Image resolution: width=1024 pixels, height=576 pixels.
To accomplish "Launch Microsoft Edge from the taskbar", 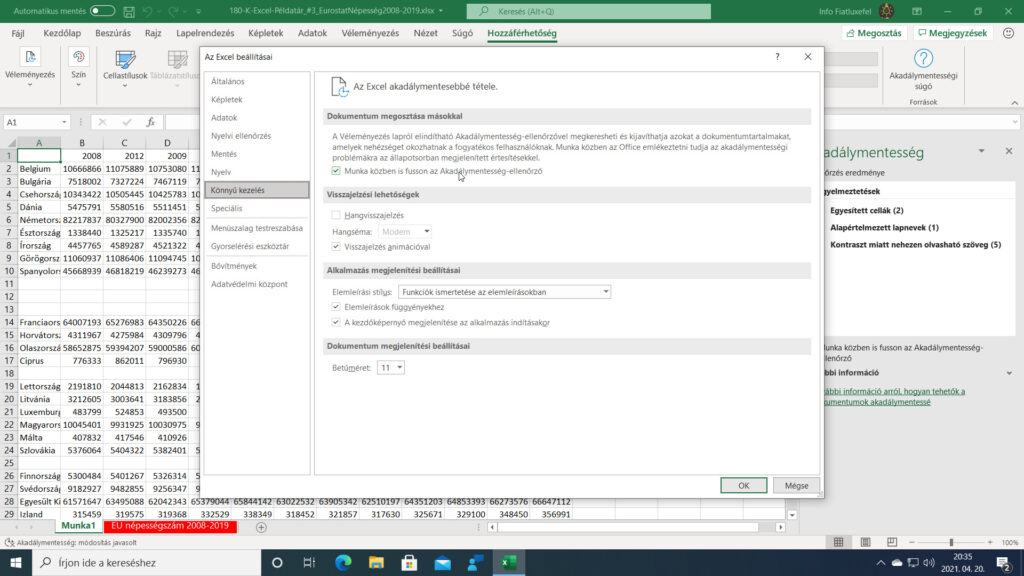I will coord(343,562).
